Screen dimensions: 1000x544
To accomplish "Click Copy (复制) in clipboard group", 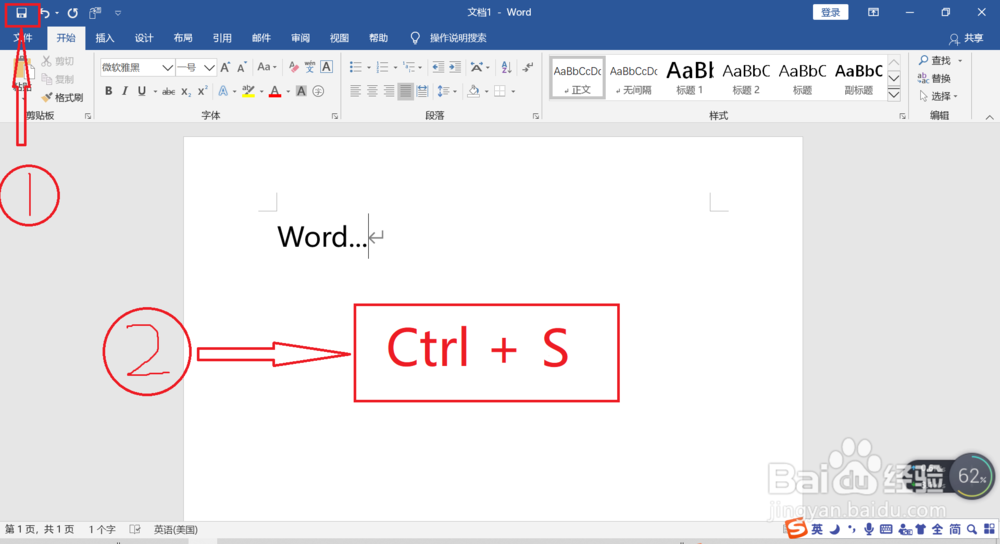I will click(x=58, y=79).
